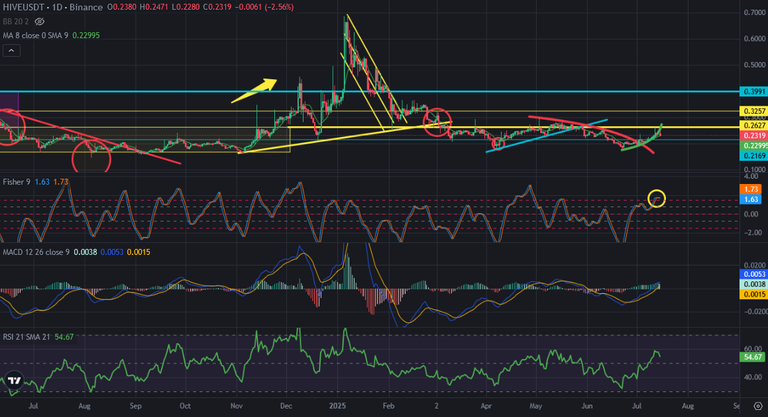Click the green 0.22995 MA value in legend

(x=86, y=35)
